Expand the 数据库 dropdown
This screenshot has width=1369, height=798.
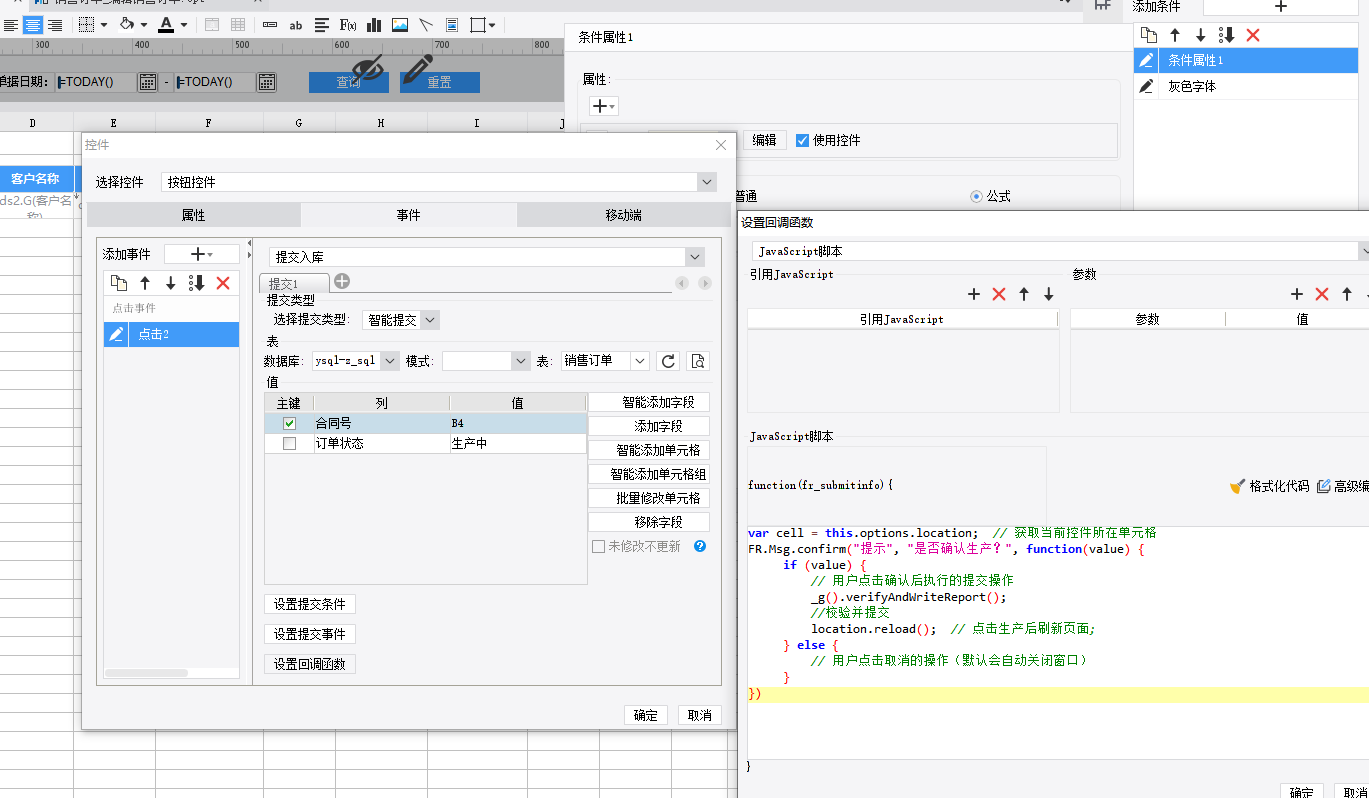tap(389, 361)
